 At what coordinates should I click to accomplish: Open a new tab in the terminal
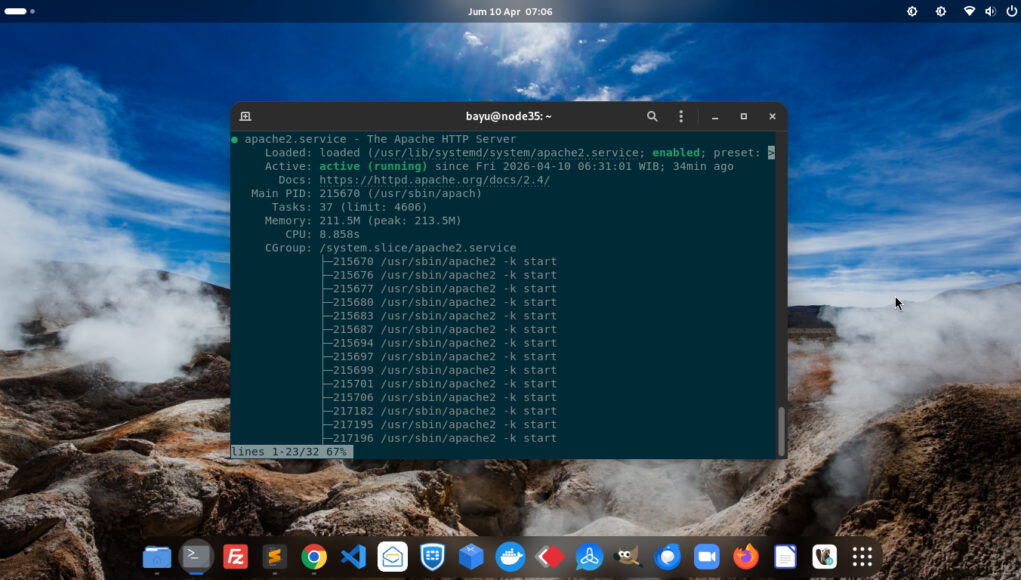(245, 117)
